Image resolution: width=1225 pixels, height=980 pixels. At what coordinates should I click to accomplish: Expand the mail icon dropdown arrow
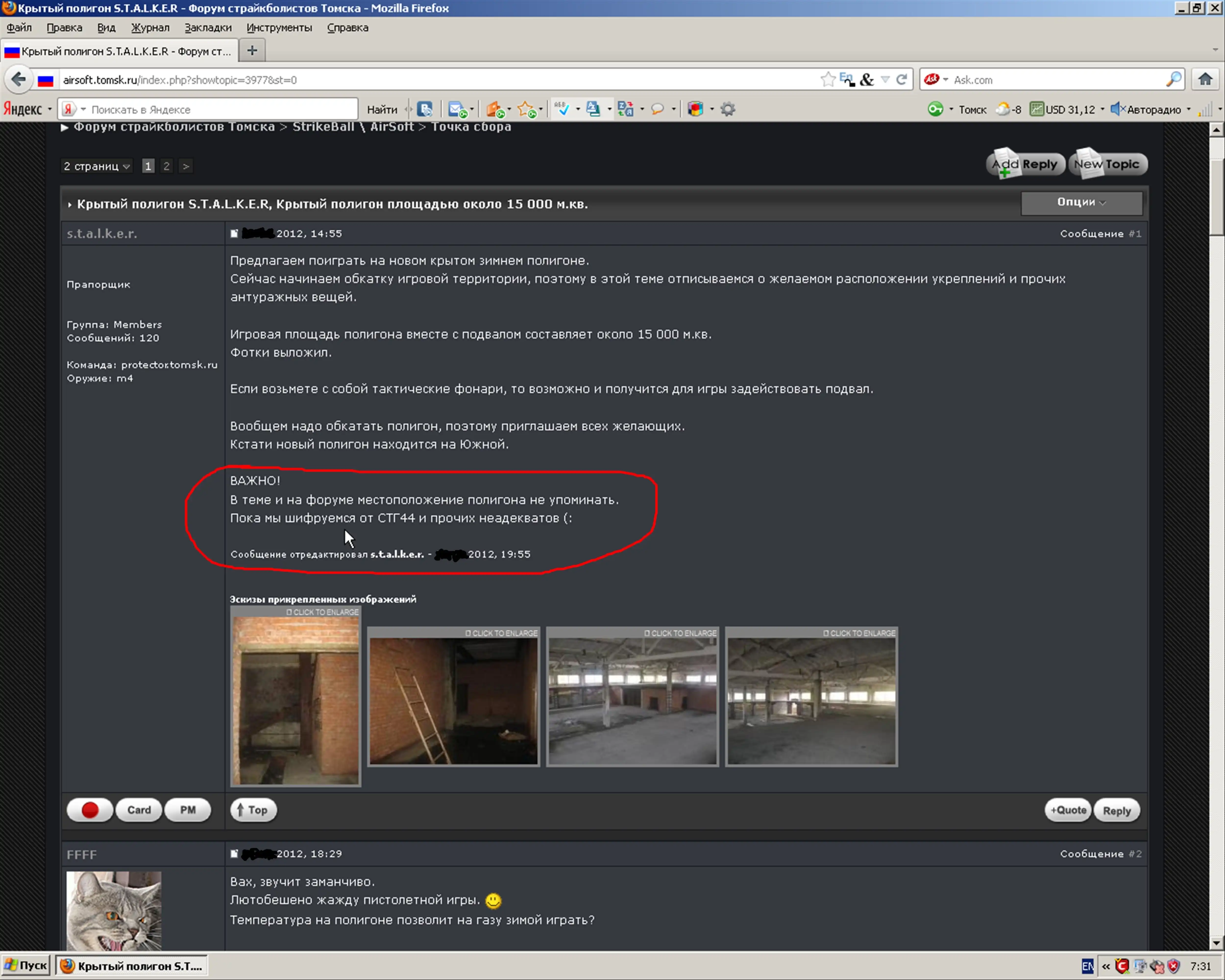pos(472,109)
